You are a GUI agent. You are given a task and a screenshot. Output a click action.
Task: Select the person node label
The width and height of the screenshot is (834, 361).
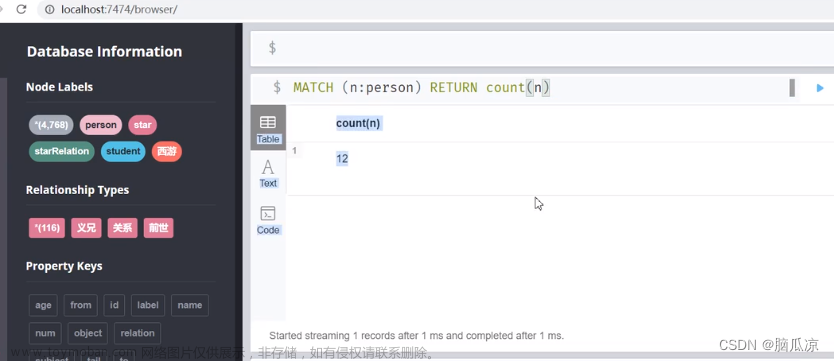(101, 125)
